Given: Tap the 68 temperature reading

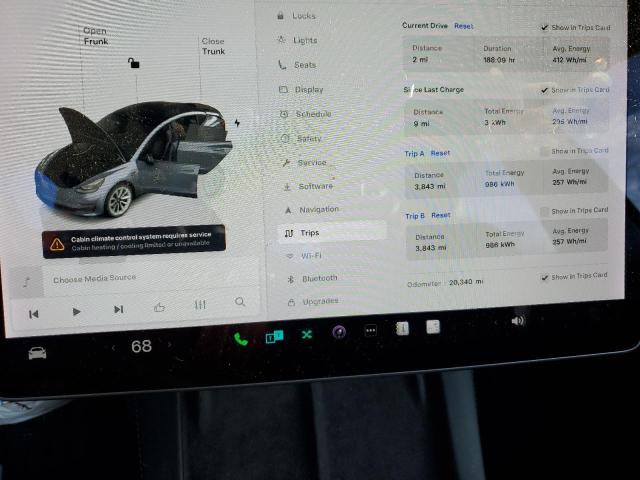Looking at the screenshot, I should point(141,347).
